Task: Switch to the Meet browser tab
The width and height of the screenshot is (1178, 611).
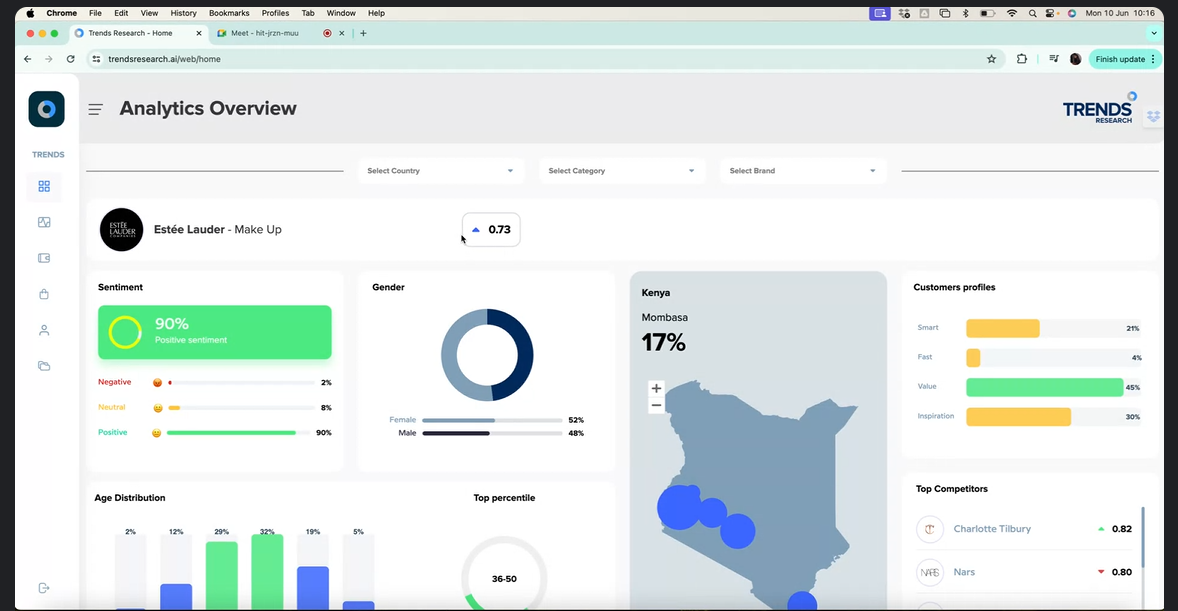Action: point(267,33)
